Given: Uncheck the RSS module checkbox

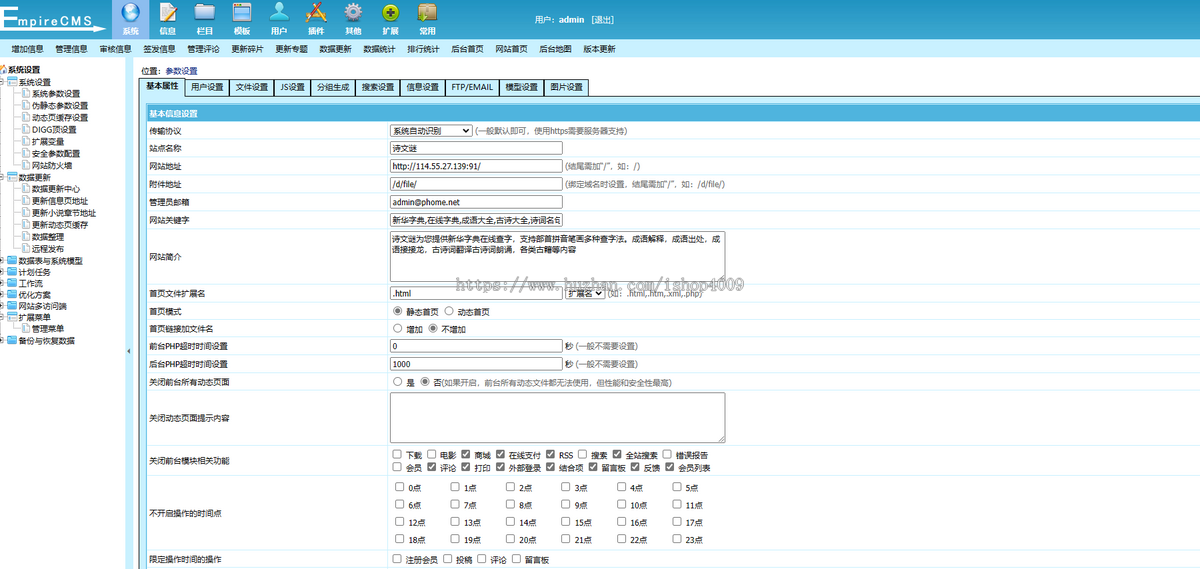Looking at the screenshot, I should [x=550, y=454].
